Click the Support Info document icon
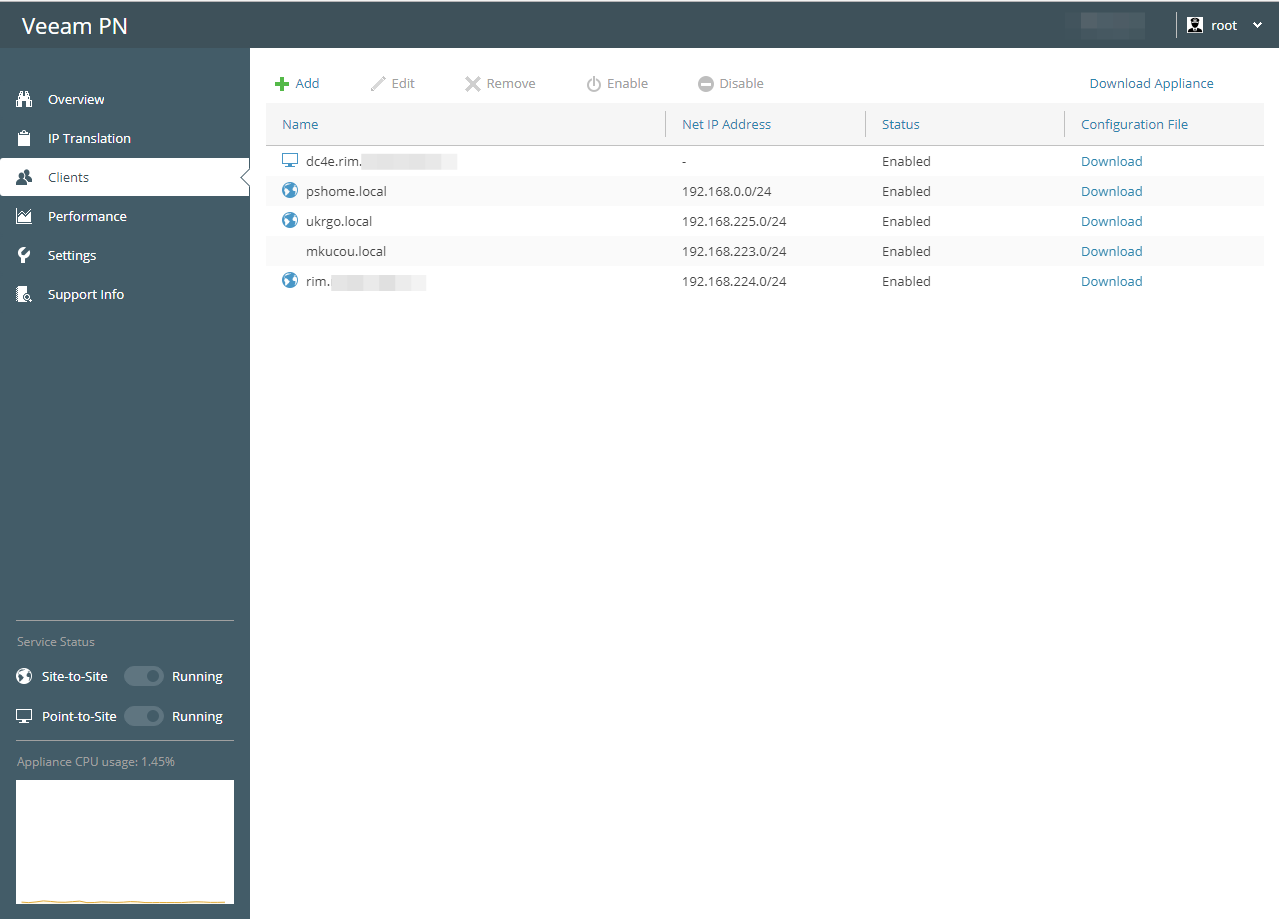Viewport: 1279px width, 919px height. tap(25, 294)
